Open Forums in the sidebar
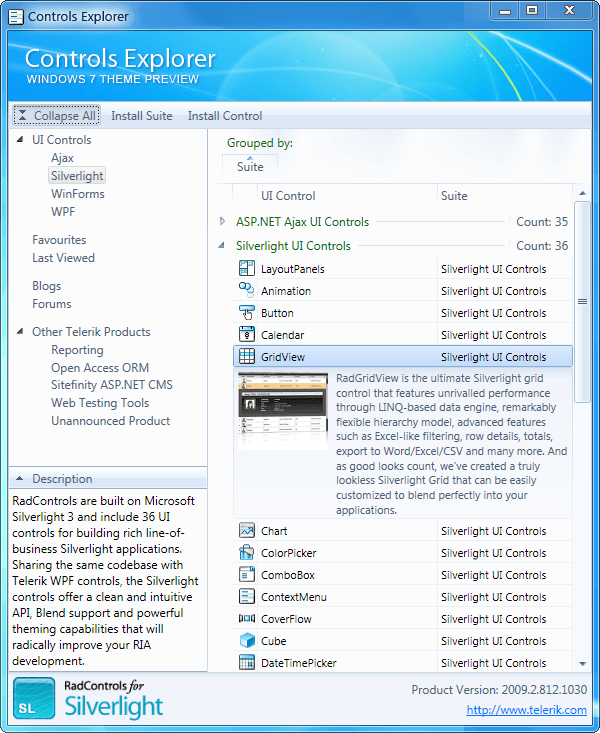Viewport: 600px width, 733px height. click(x=51, y=303)
